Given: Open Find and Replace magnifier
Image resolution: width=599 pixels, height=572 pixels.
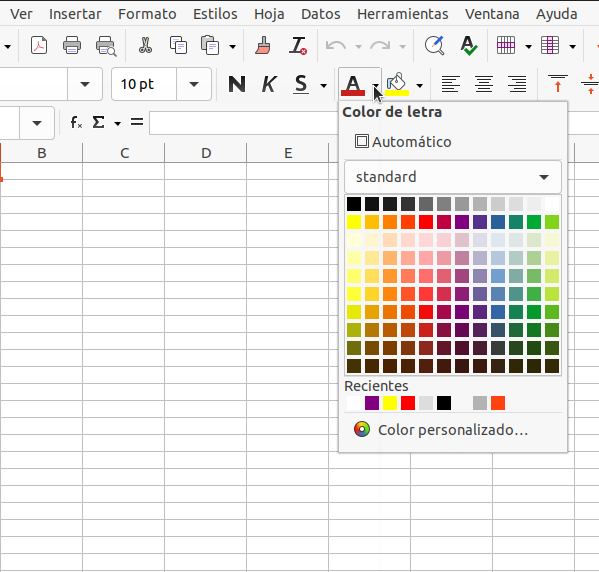Looking at the screenshot, I should [x=434, y=45].
